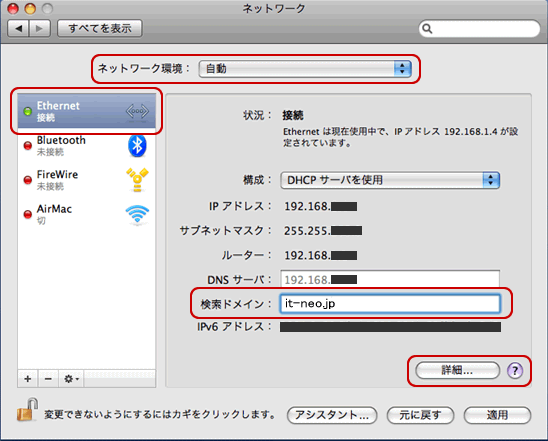Click the lock icon to prevent changes

[27, 410]
